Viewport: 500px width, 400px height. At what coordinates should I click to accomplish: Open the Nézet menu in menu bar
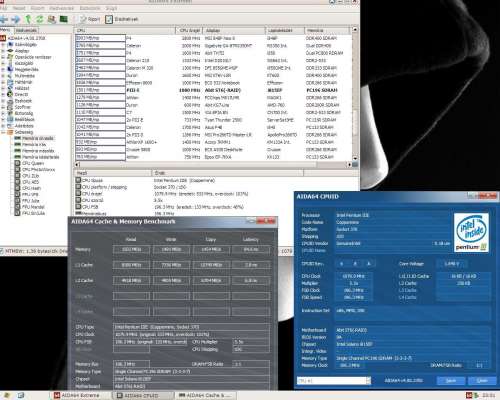pyautogui.click(x=19, y=8)
